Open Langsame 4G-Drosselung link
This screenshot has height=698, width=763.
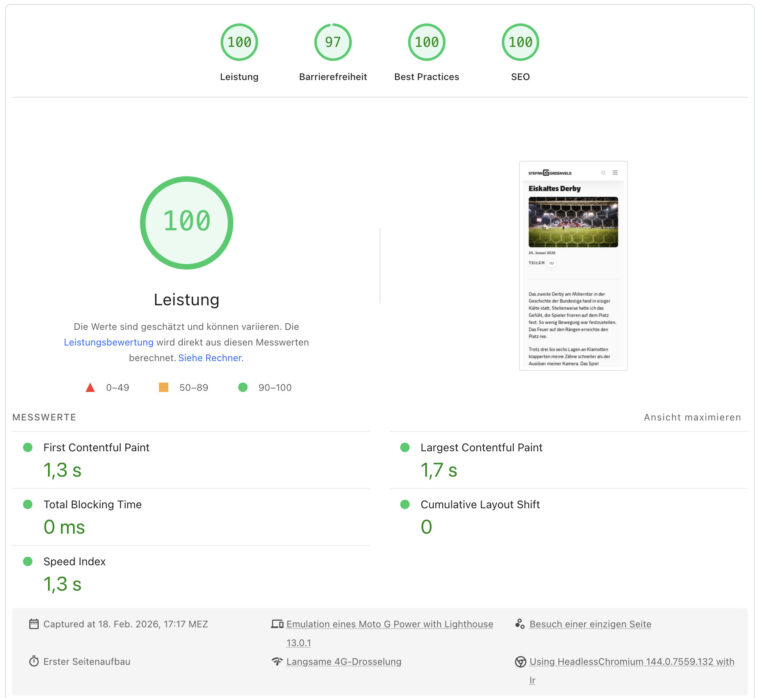point(344,661)
